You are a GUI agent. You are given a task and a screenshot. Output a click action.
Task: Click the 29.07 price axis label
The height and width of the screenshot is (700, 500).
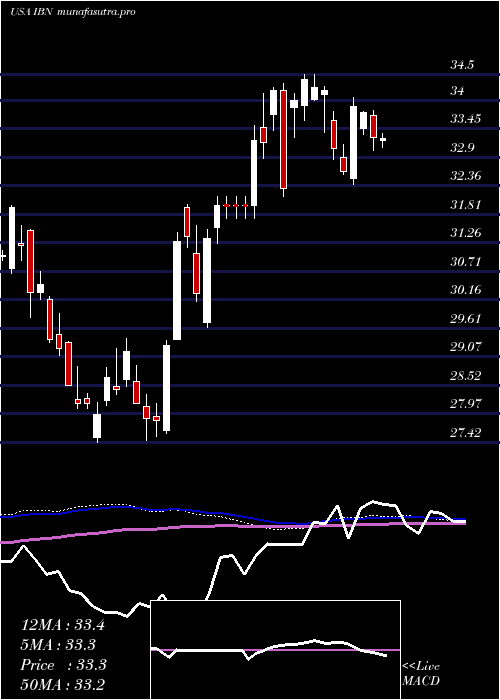tap(465, 347)
